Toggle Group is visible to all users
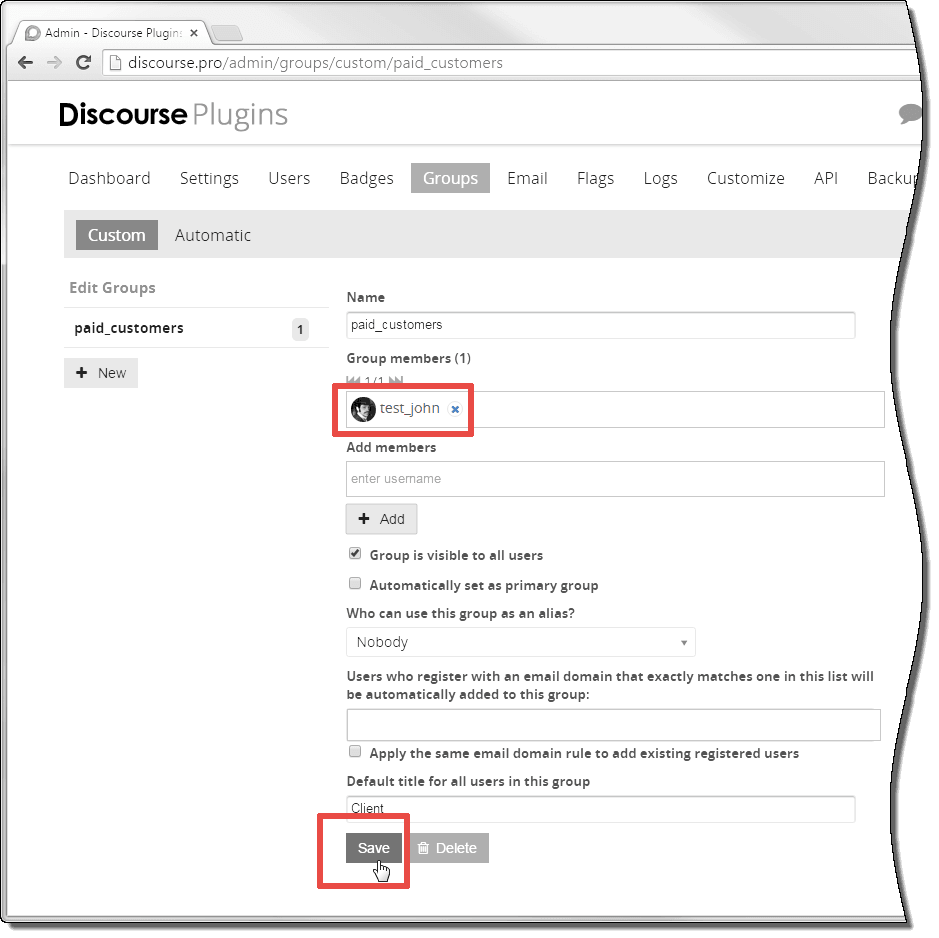The image size is (939, 938). click(355, 553)
